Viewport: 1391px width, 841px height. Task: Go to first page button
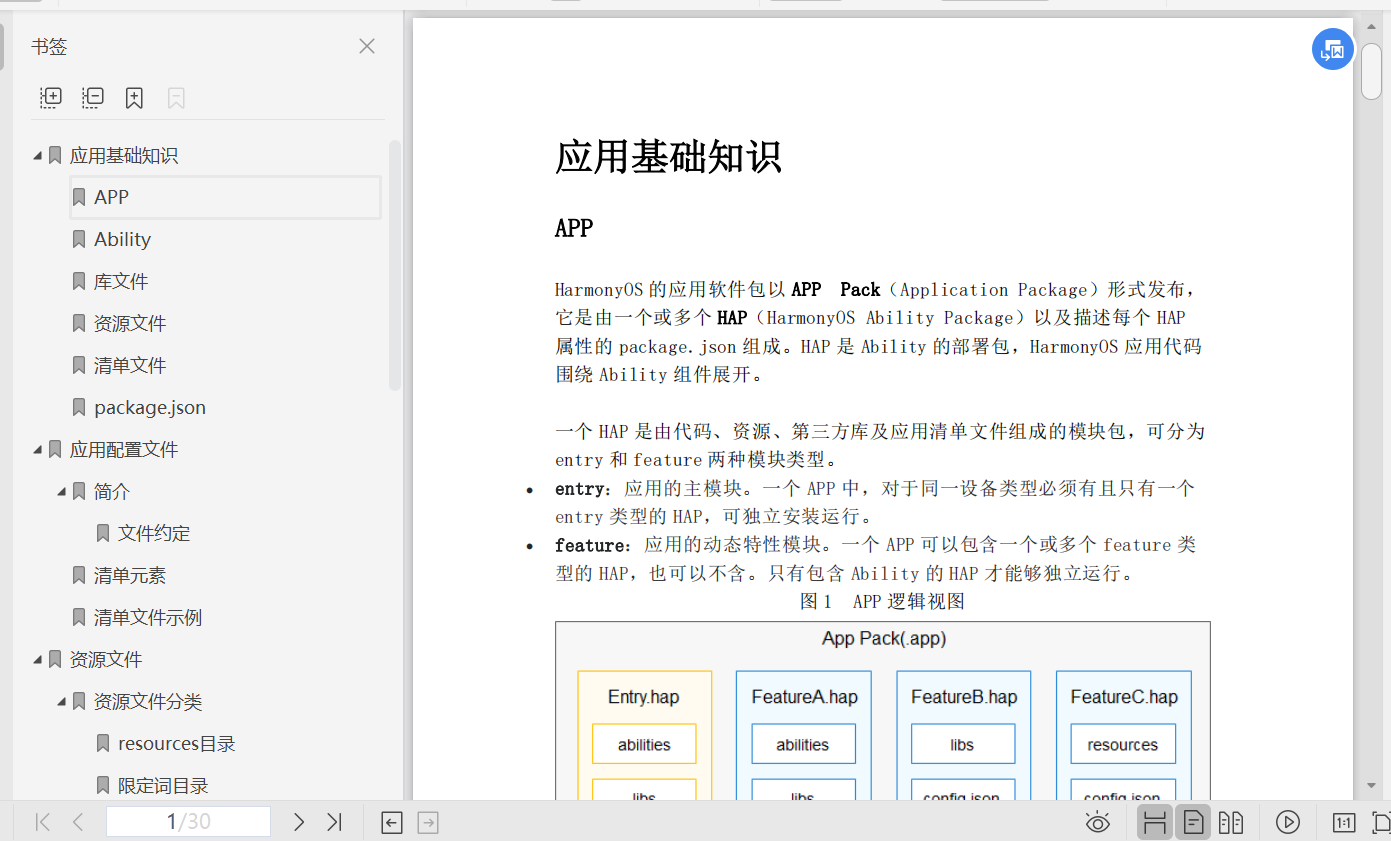[x=42, y=822]
